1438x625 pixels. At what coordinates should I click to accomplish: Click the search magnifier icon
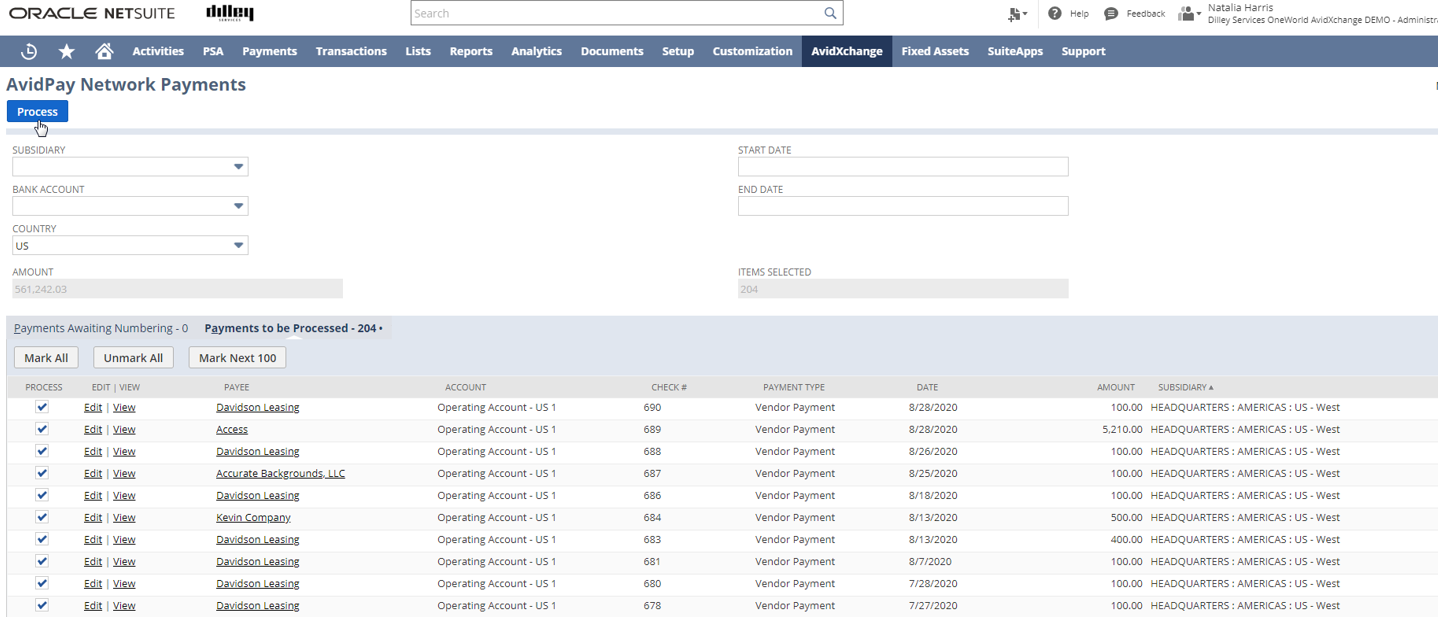coord(830,13)
